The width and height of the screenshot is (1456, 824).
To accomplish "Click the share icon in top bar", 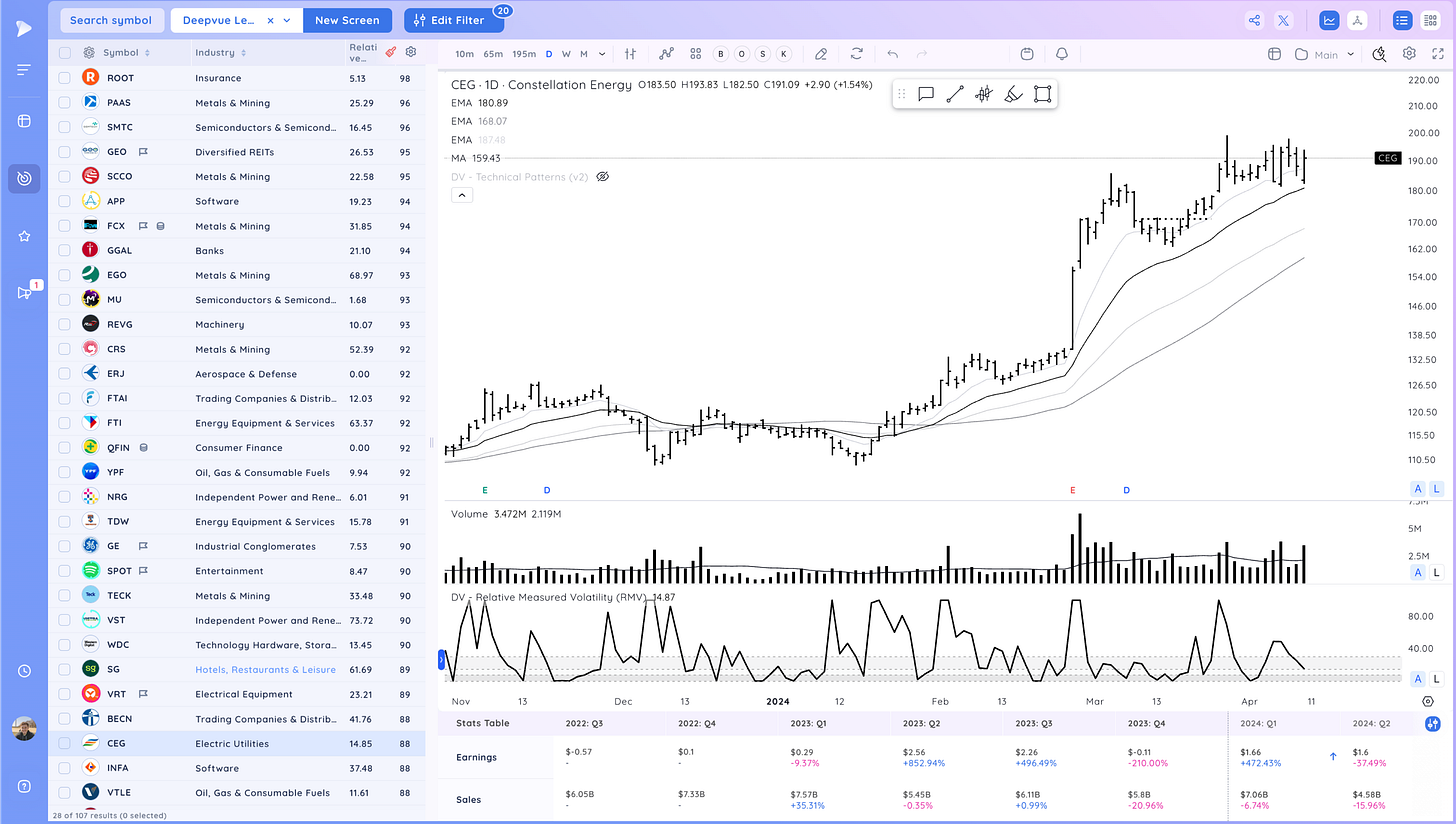I will pos(1254,20).
